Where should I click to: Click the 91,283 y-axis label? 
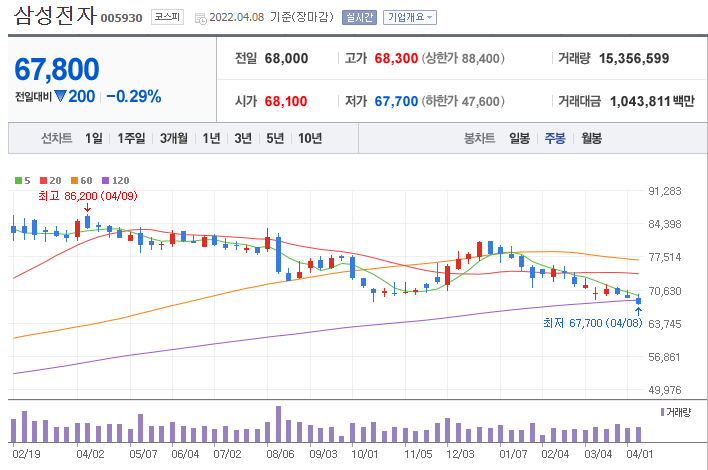tap(665, 191)
